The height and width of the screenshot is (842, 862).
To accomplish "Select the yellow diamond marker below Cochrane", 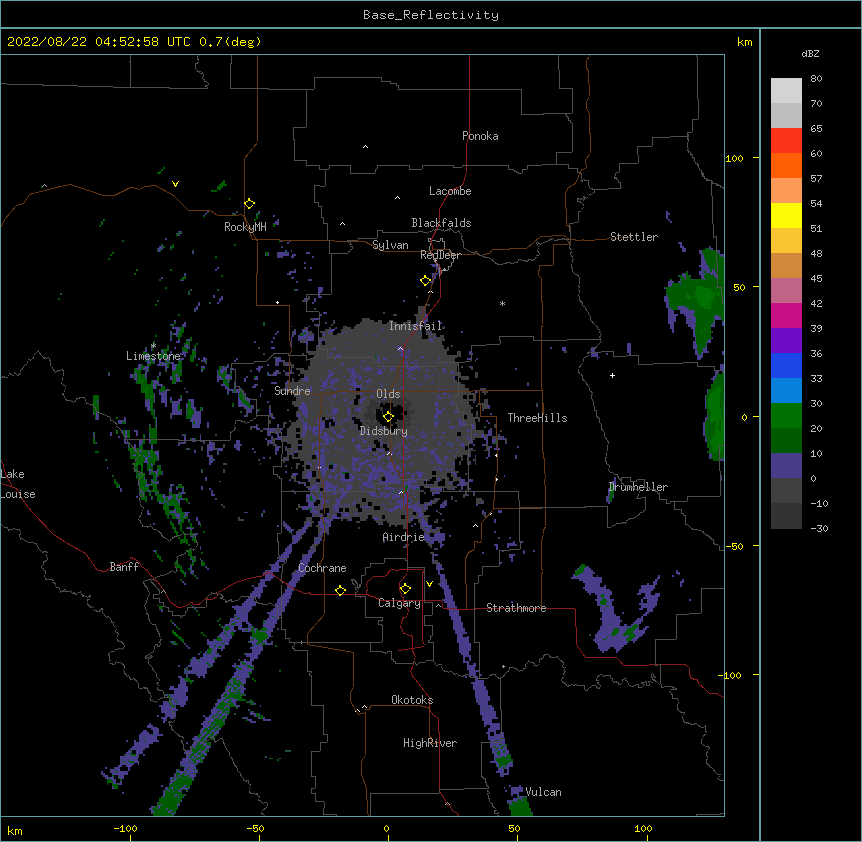I will (340, 590).
